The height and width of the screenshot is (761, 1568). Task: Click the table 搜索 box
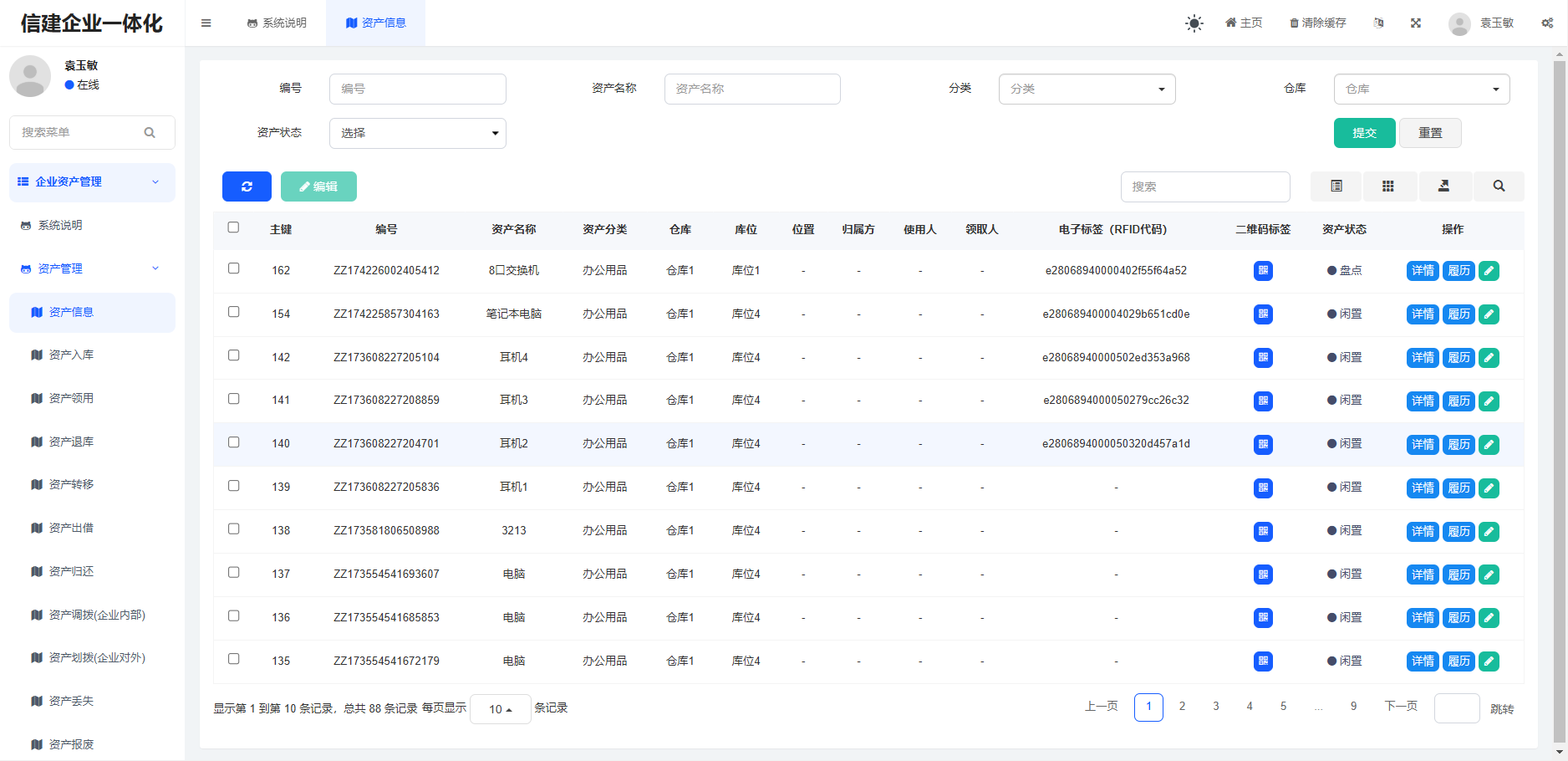point(1205,186)
